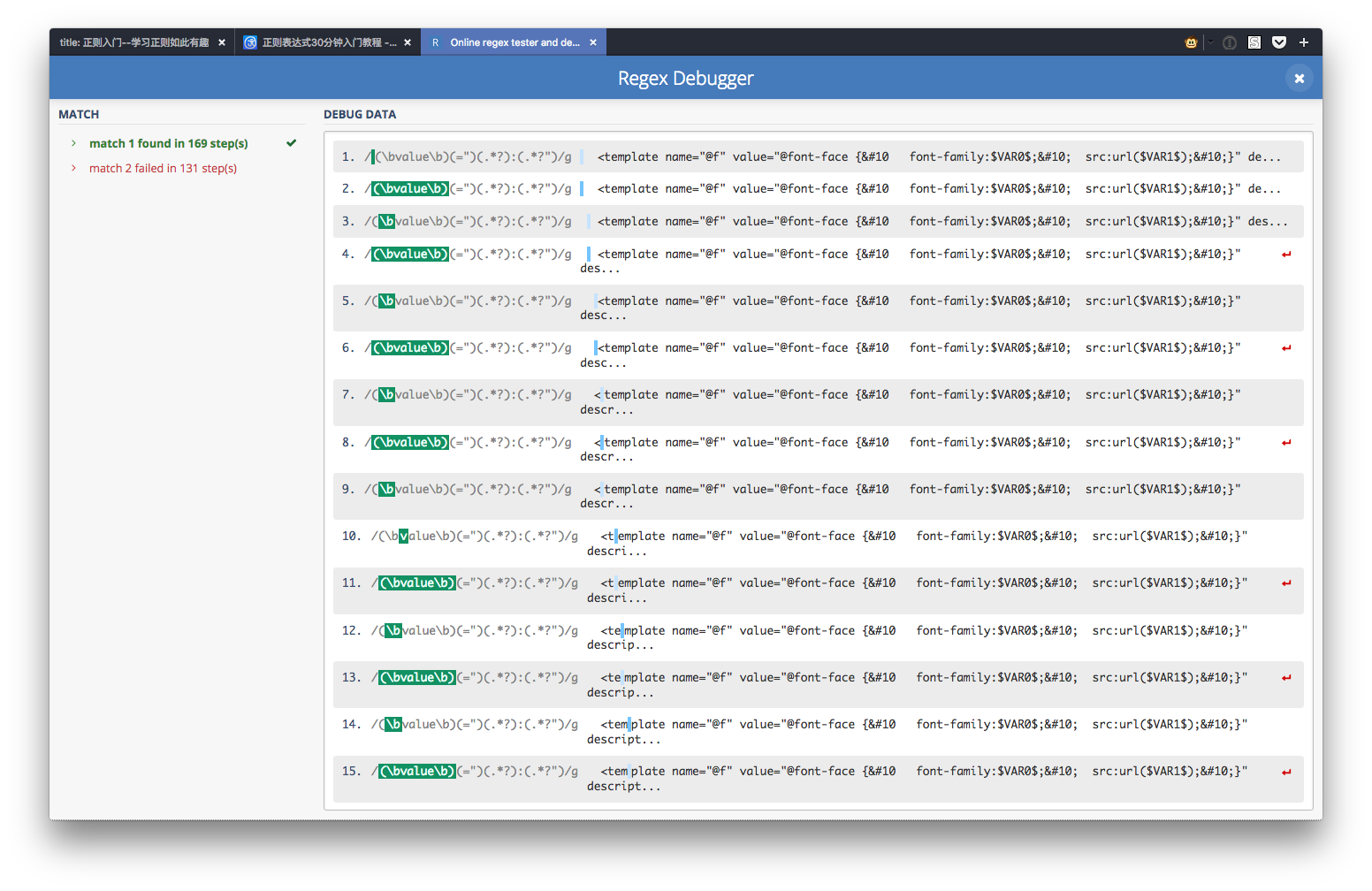
Task: Click backtrack arrow icon on step 8
Action: pyautogui.click(x=1286, y=443)
